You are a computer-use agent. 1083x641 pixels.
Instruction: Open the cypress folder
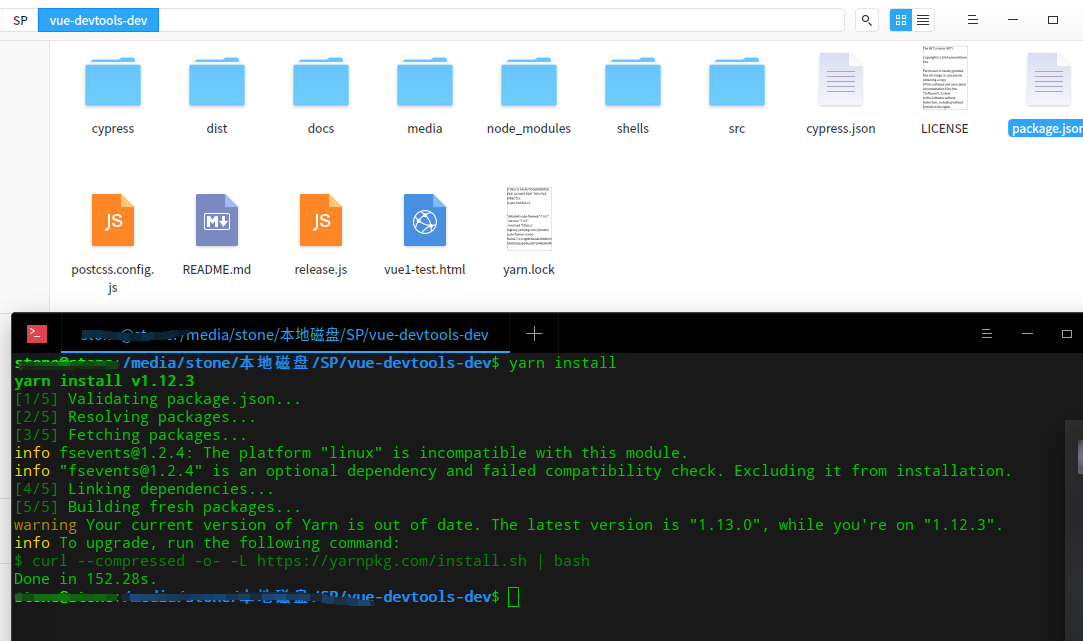pyautogui.click(x=113, y=82)
